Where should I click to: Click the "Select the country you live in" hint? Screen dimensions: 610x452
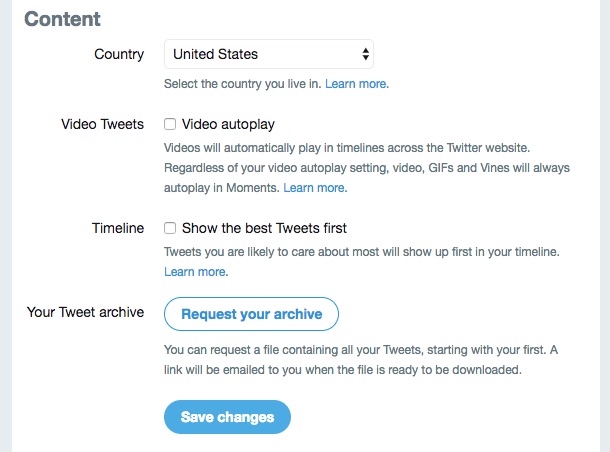point(242,84)
